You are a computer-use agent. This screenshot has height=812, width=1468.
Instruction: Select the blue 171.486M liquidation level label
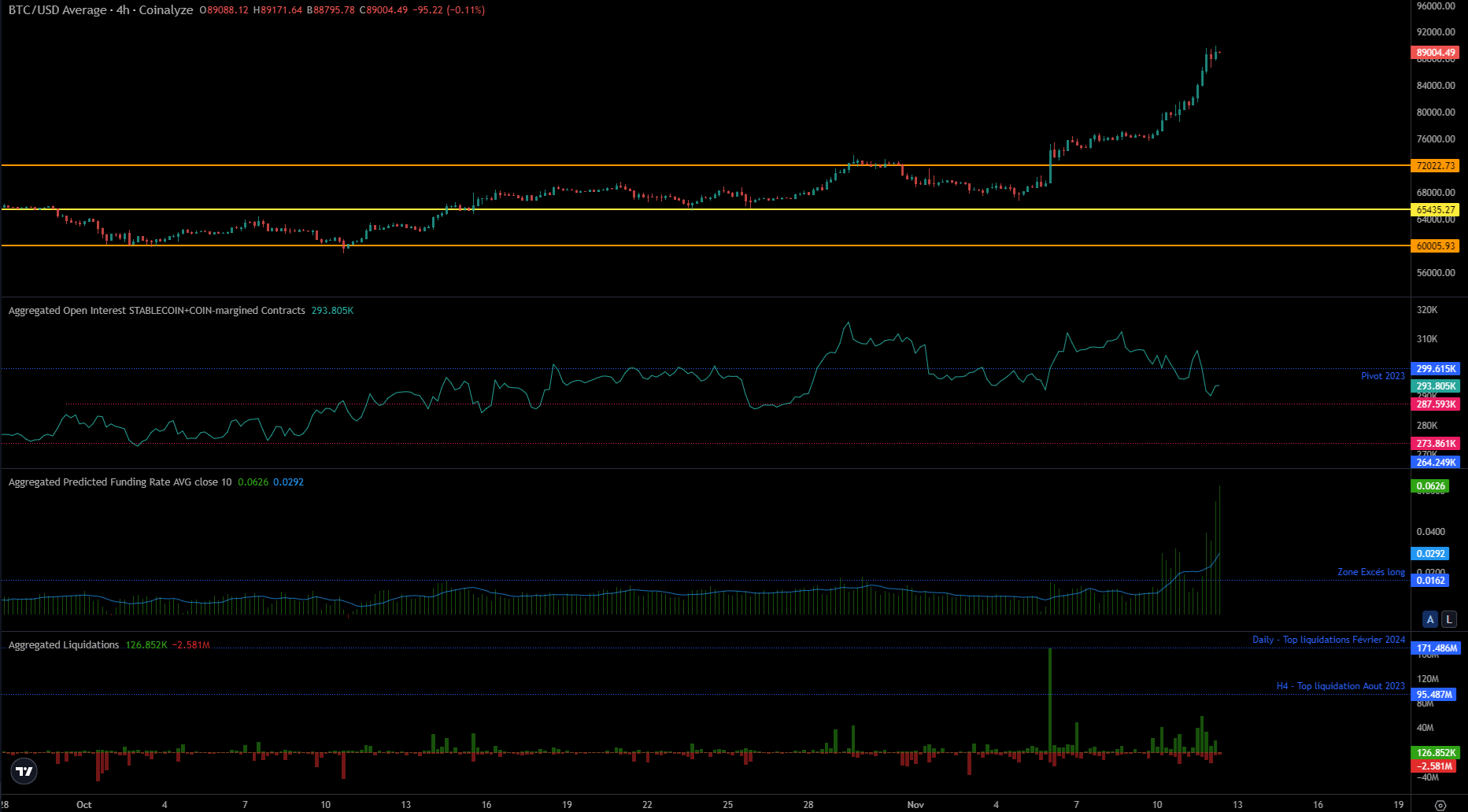[x=1436, y=648]
